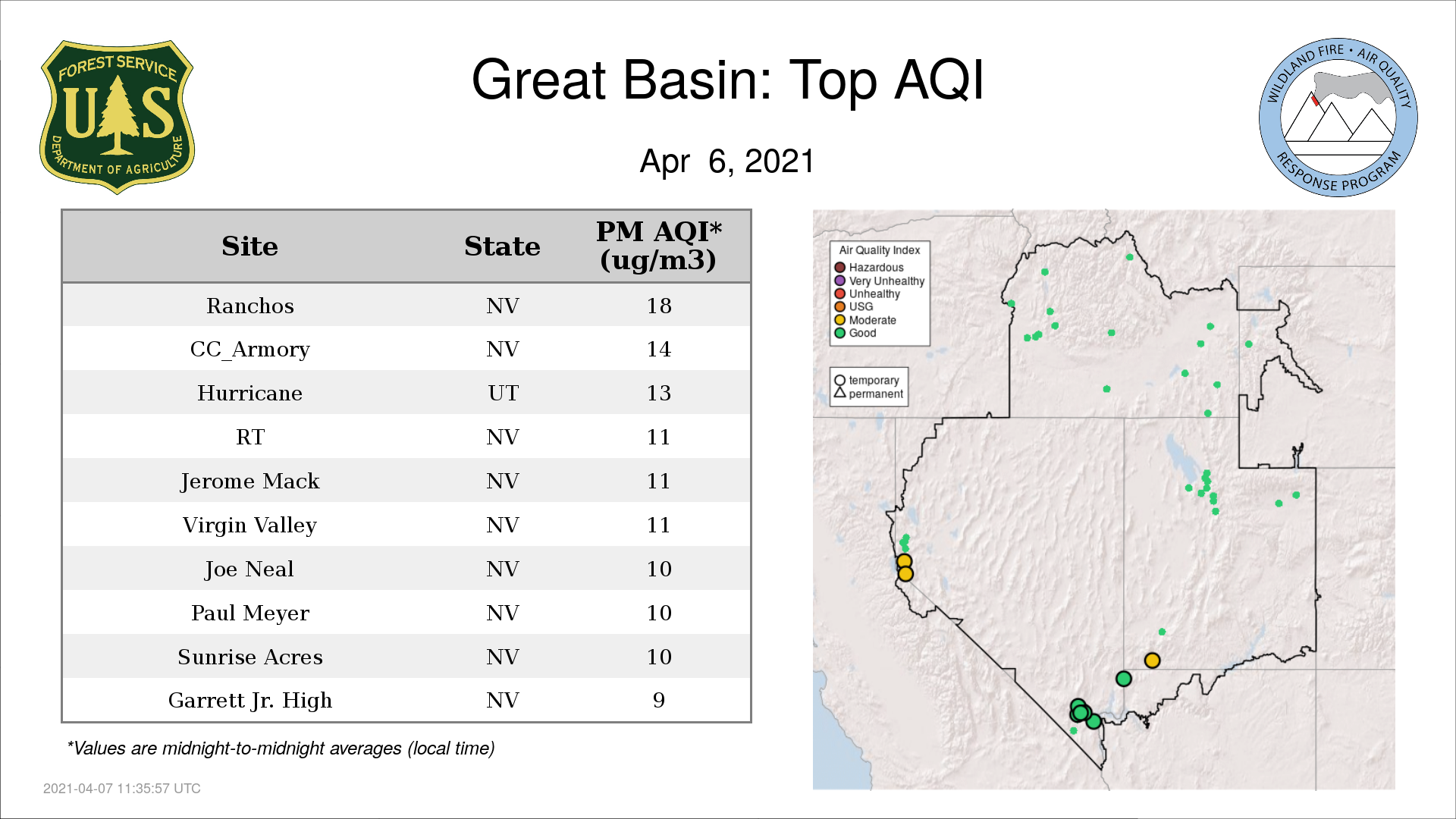Click the temporary circle symbol in legend
Image resolution: width=1456 pixels, height=819 pixels.
(839, 381)
